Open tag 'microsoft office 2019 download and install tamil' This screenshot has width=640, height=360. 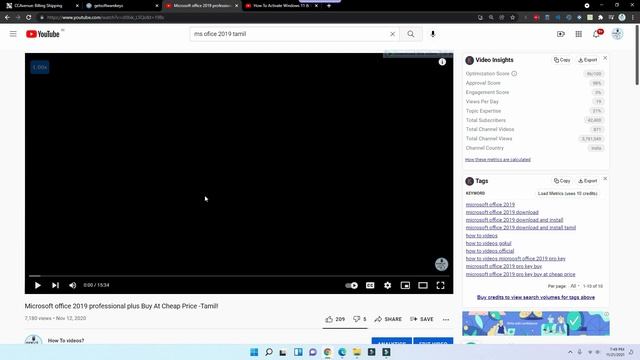pos(521,228)
